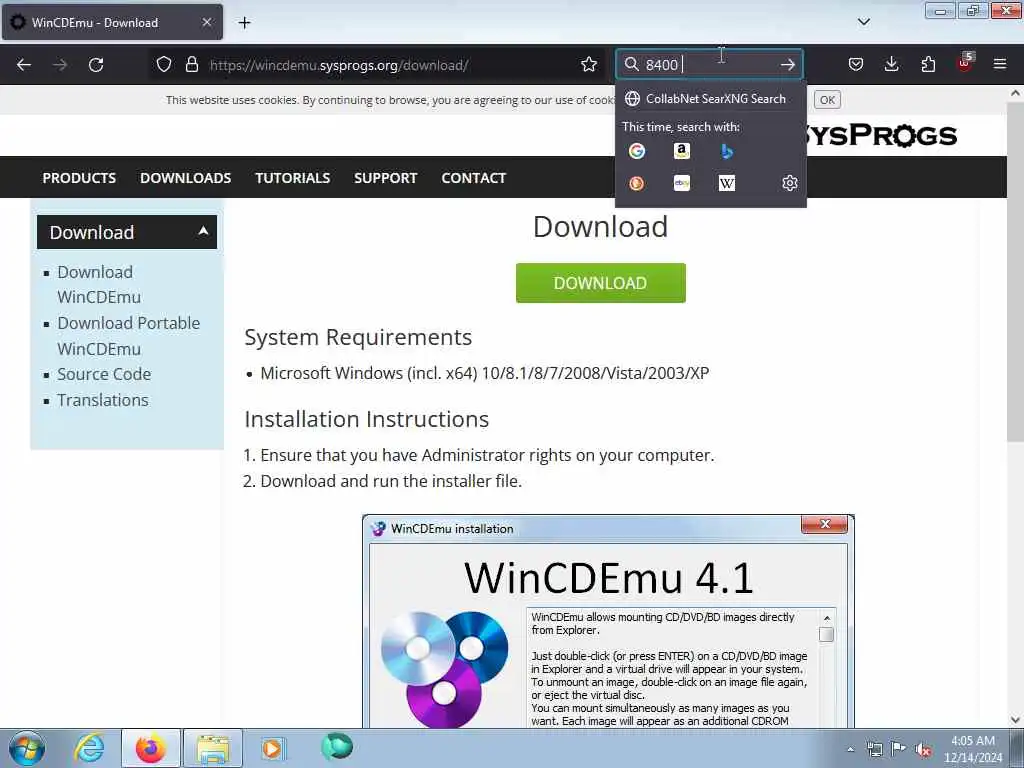
Task: Open Download WinCDEmu link
Action: pyautogui.click(x=99, y=285)
